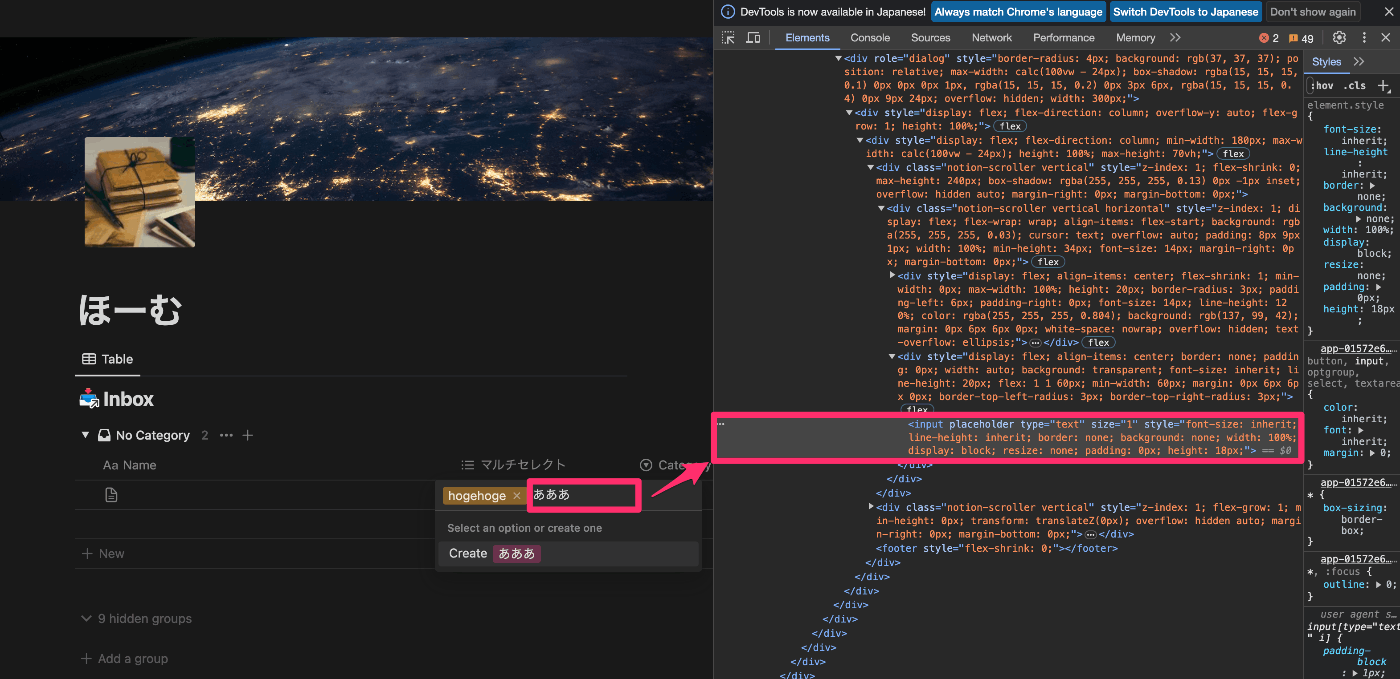Click the books page icon thumbnail
The image size is (1400, 679).
140,192
